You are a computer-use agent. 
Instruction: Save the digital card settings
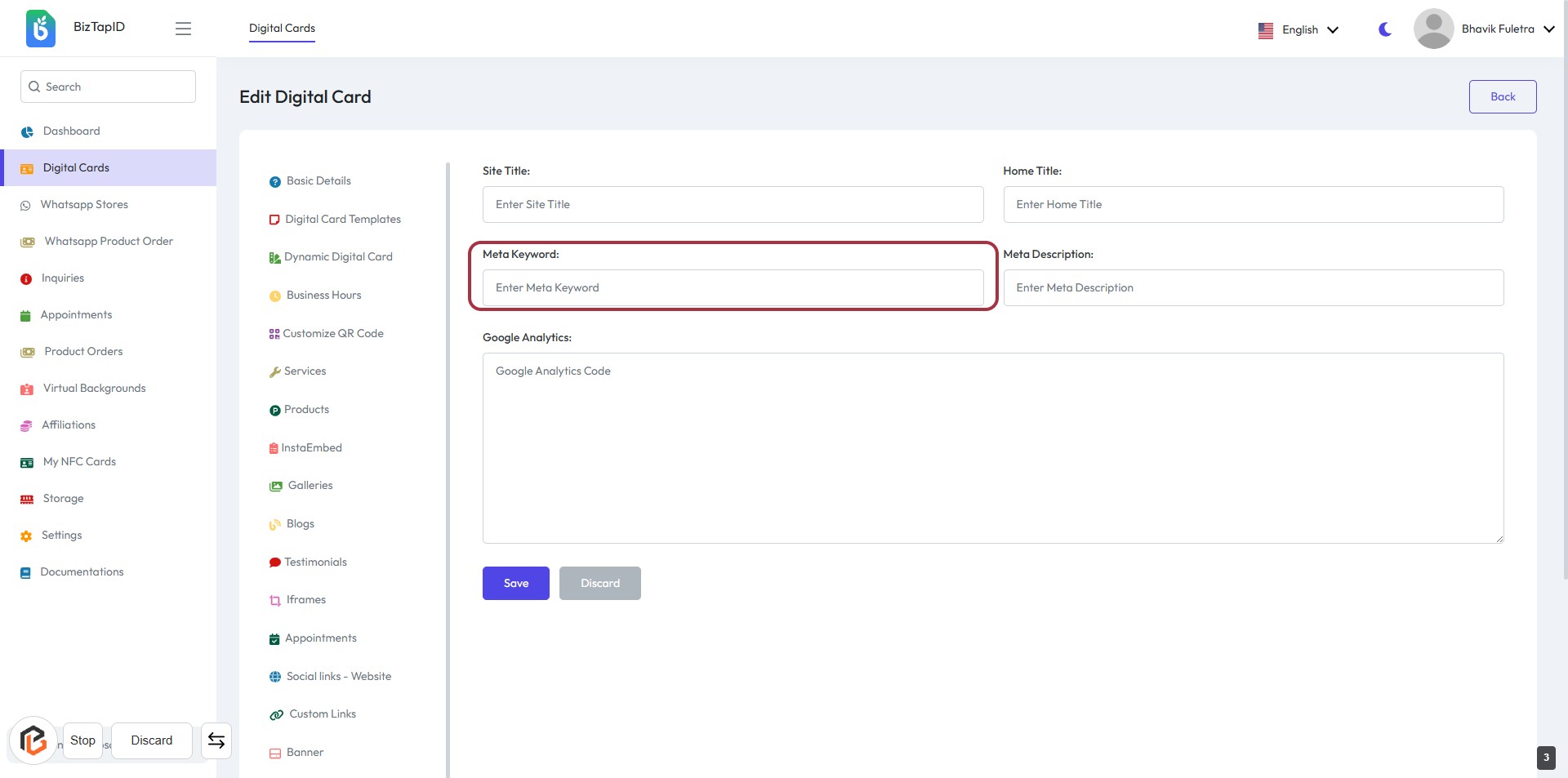pyautogui.click(x=515, y=583)
